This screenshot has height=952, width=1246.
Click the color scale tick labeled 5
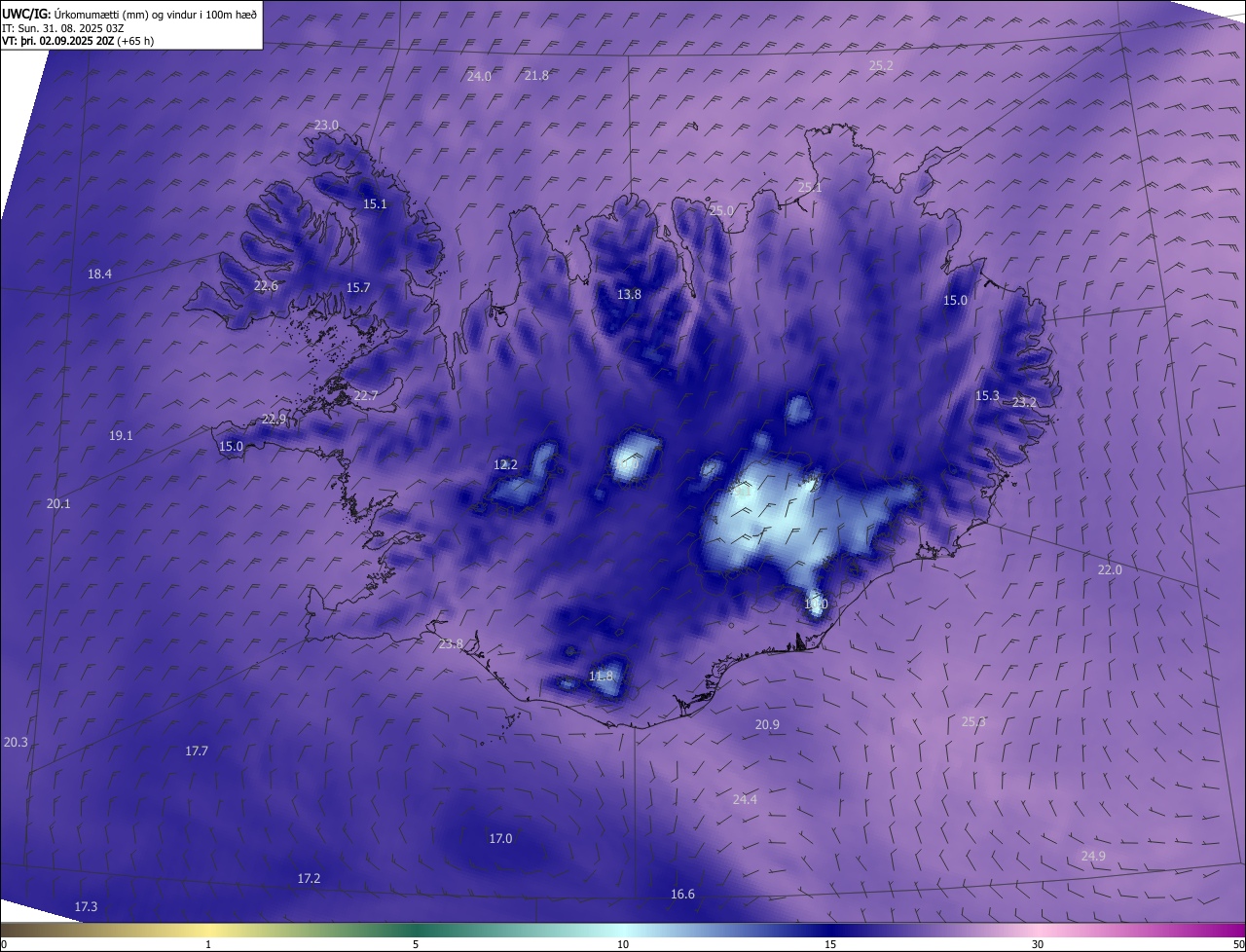point(416,944)
